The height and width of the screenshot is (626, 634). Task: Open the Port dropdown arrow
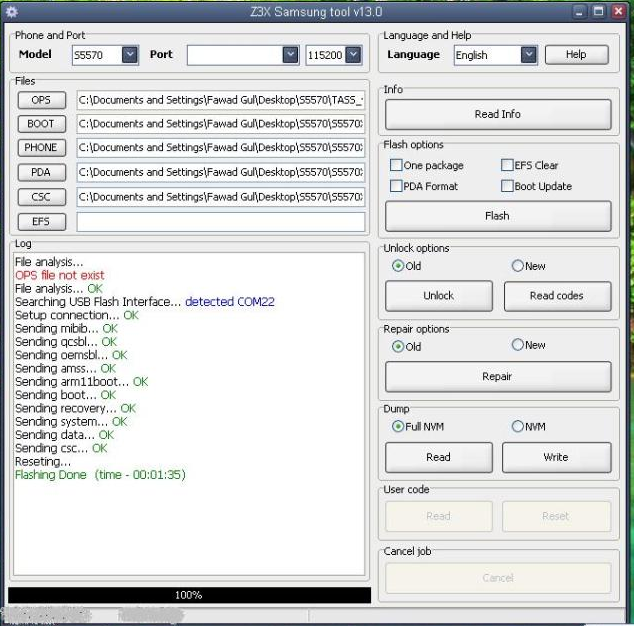(290, 55)
